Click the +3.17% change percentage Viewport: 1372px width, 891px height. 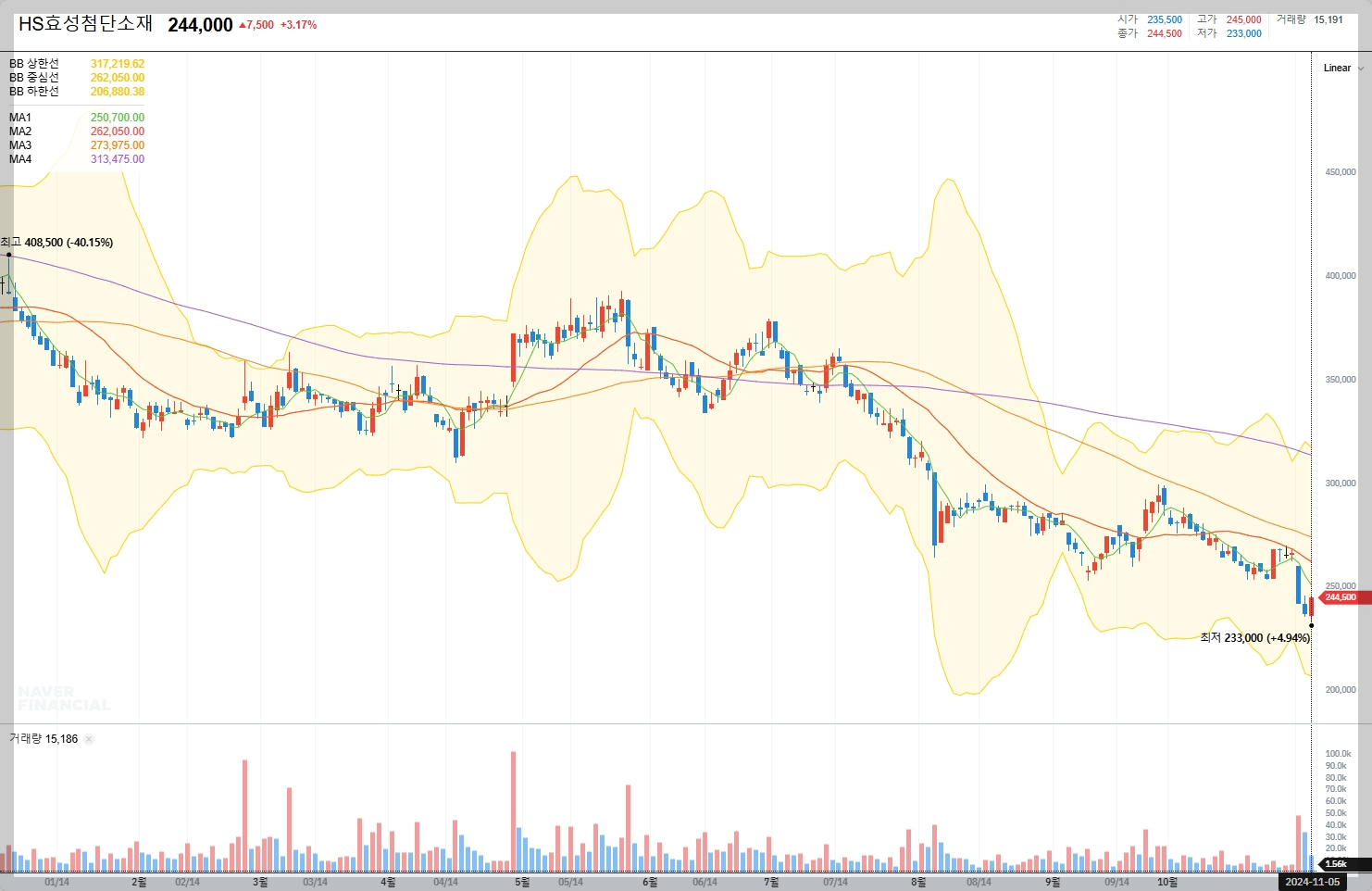point(298,25)
